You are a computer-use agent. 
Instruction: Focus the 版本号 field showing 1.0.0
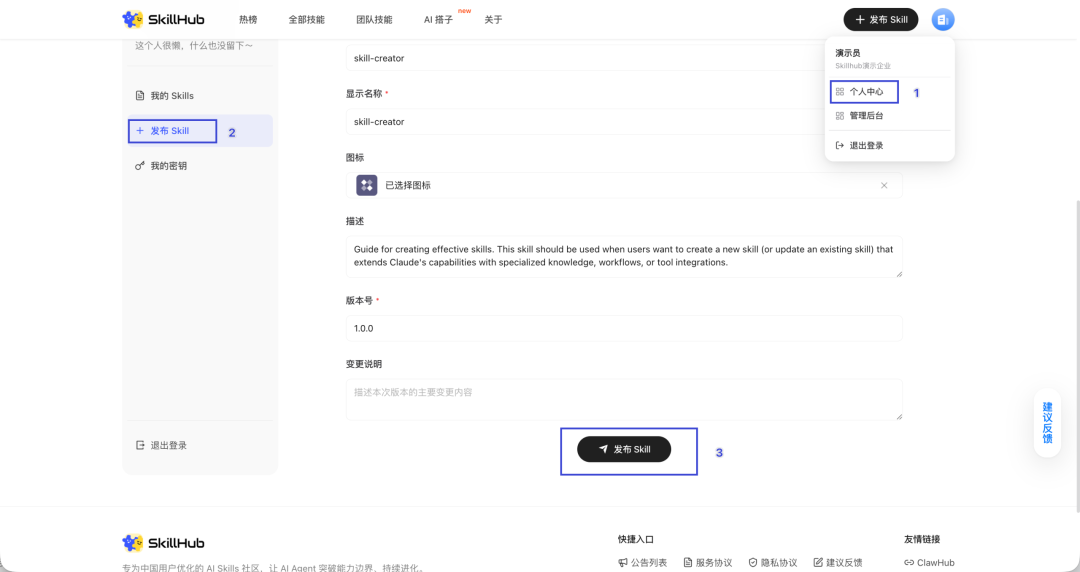624,328
